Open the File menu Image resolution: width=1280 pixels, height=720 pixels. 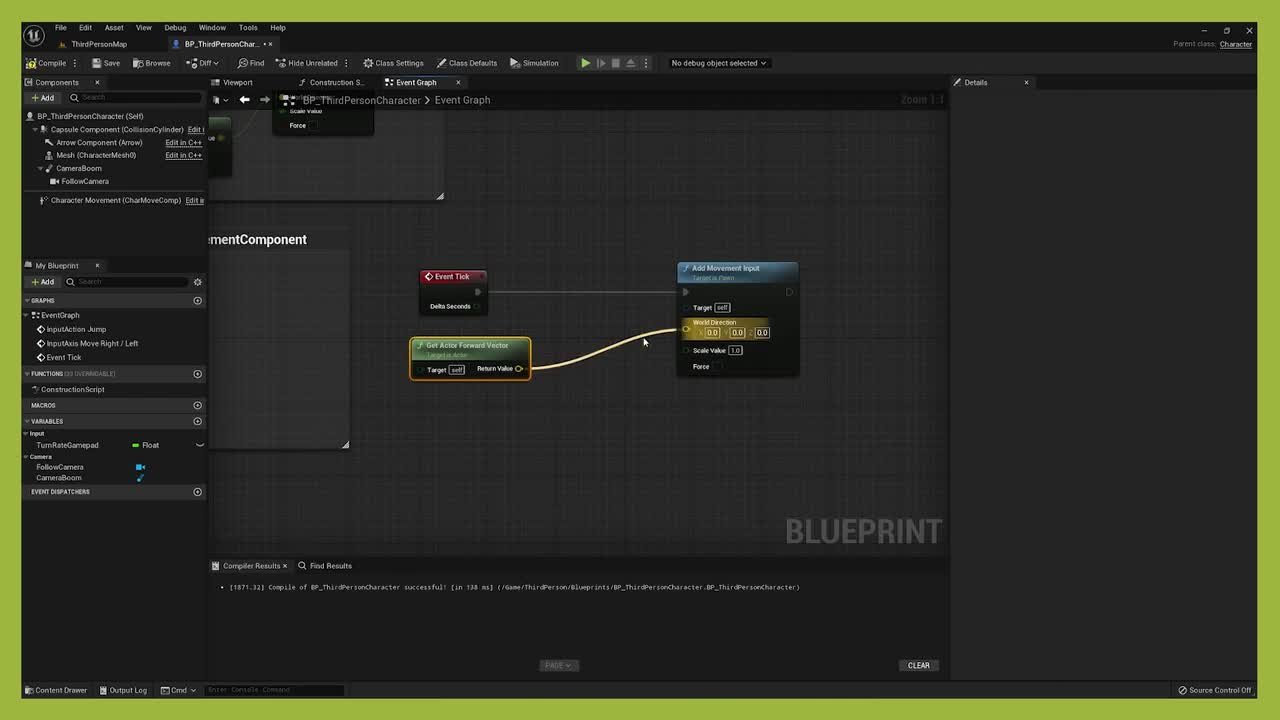pos(61,27)
